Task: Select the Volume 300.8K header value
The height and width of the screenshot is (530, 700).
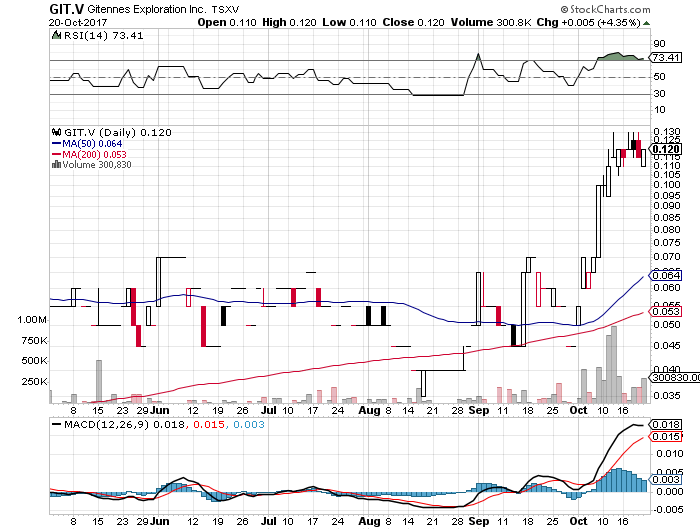Action: pos(491,22)
